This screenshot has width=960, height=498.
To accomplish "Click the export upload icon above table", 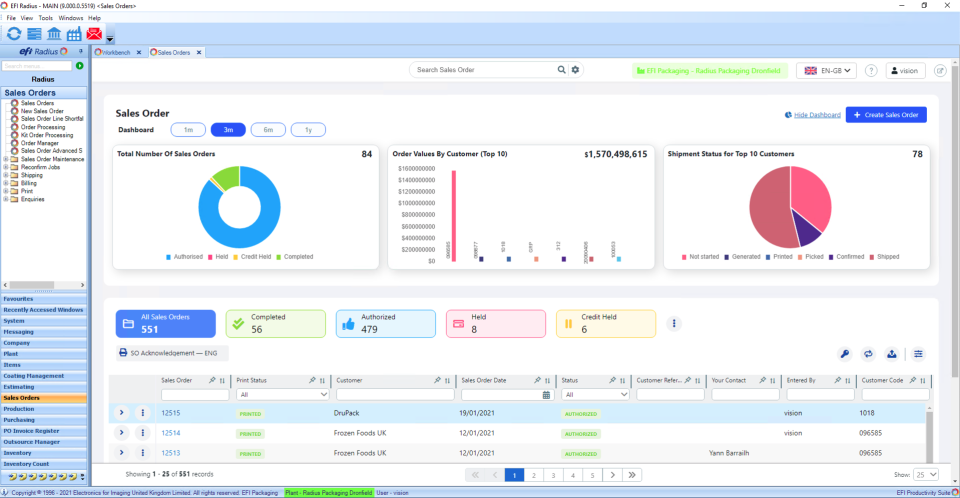I will pos(892,354).
